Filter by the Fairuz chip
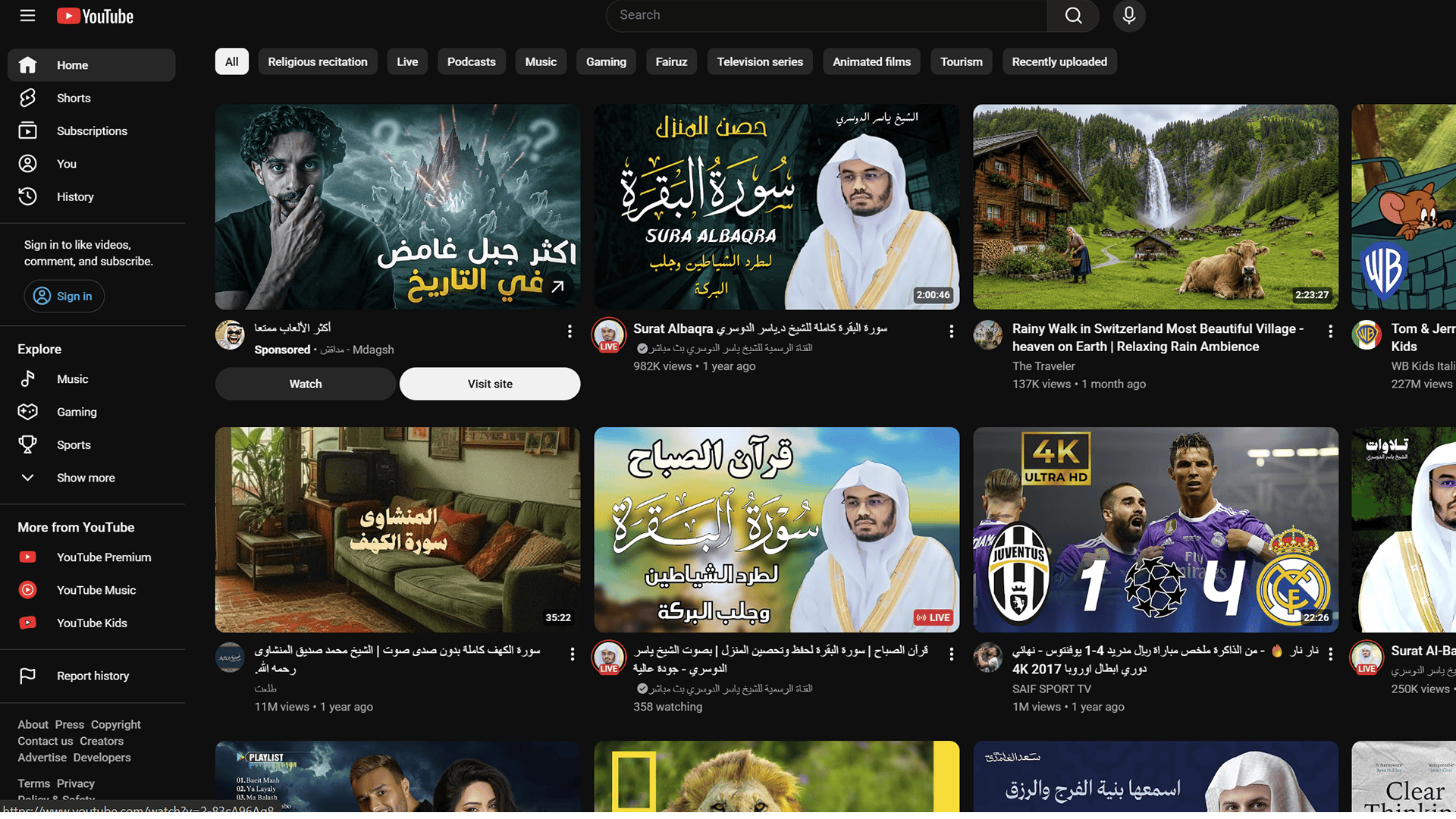 click(x=671, y=62)
